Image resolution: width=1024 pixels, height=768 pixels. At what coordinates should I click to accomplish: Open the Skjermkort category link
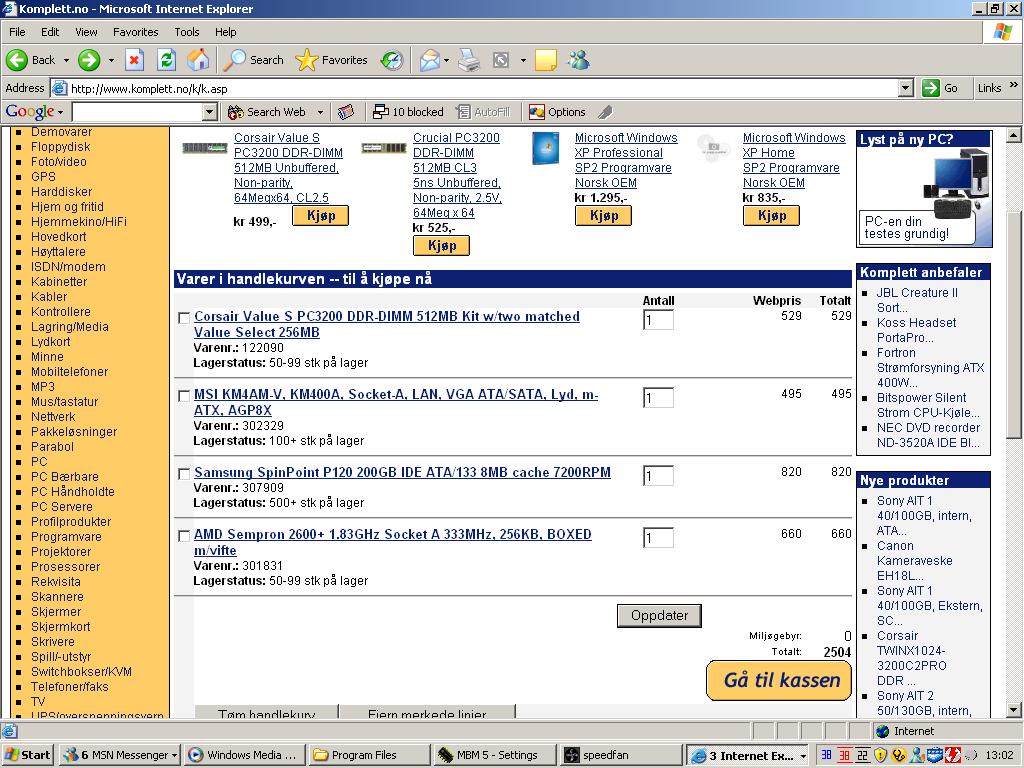coord(61,626)
